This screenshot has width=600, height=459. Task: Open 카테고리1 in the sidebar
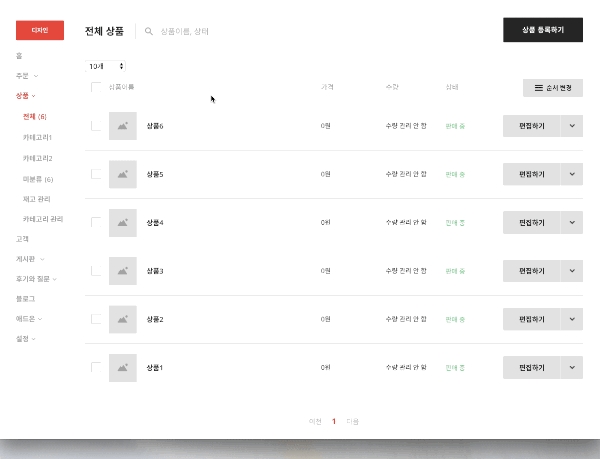point(37,137)
